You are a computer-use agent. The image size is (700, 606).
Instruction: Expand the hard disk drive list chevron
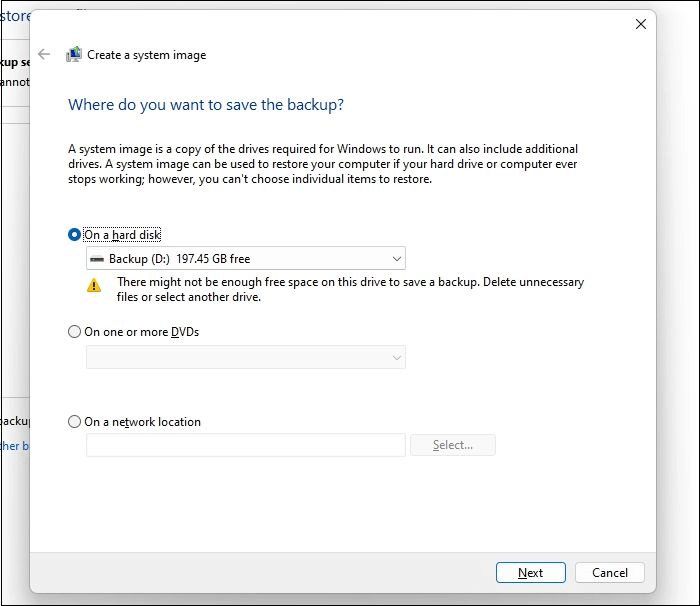pos(396,259)
